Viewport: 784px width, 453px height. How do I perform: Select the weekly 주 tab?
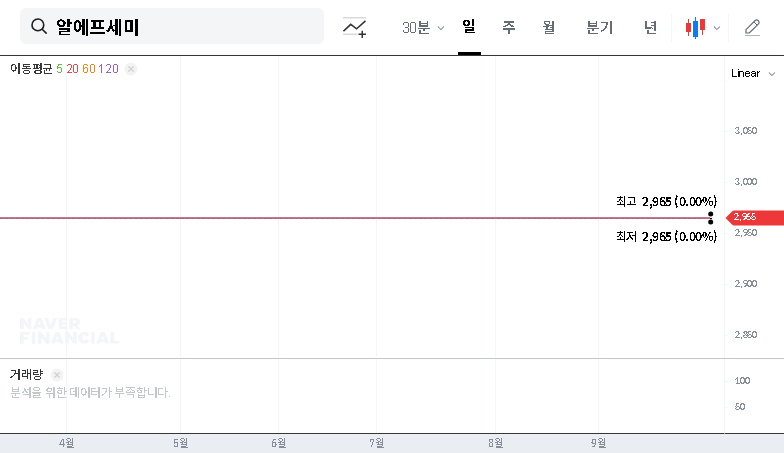pyautogui.click(x=508, y=28)
